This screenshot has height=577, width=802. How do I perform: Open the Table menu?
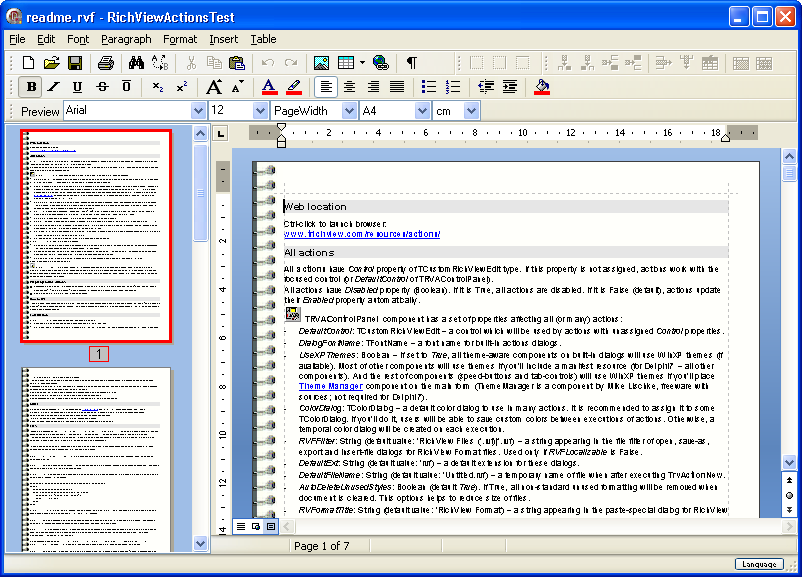coord(263,39)
